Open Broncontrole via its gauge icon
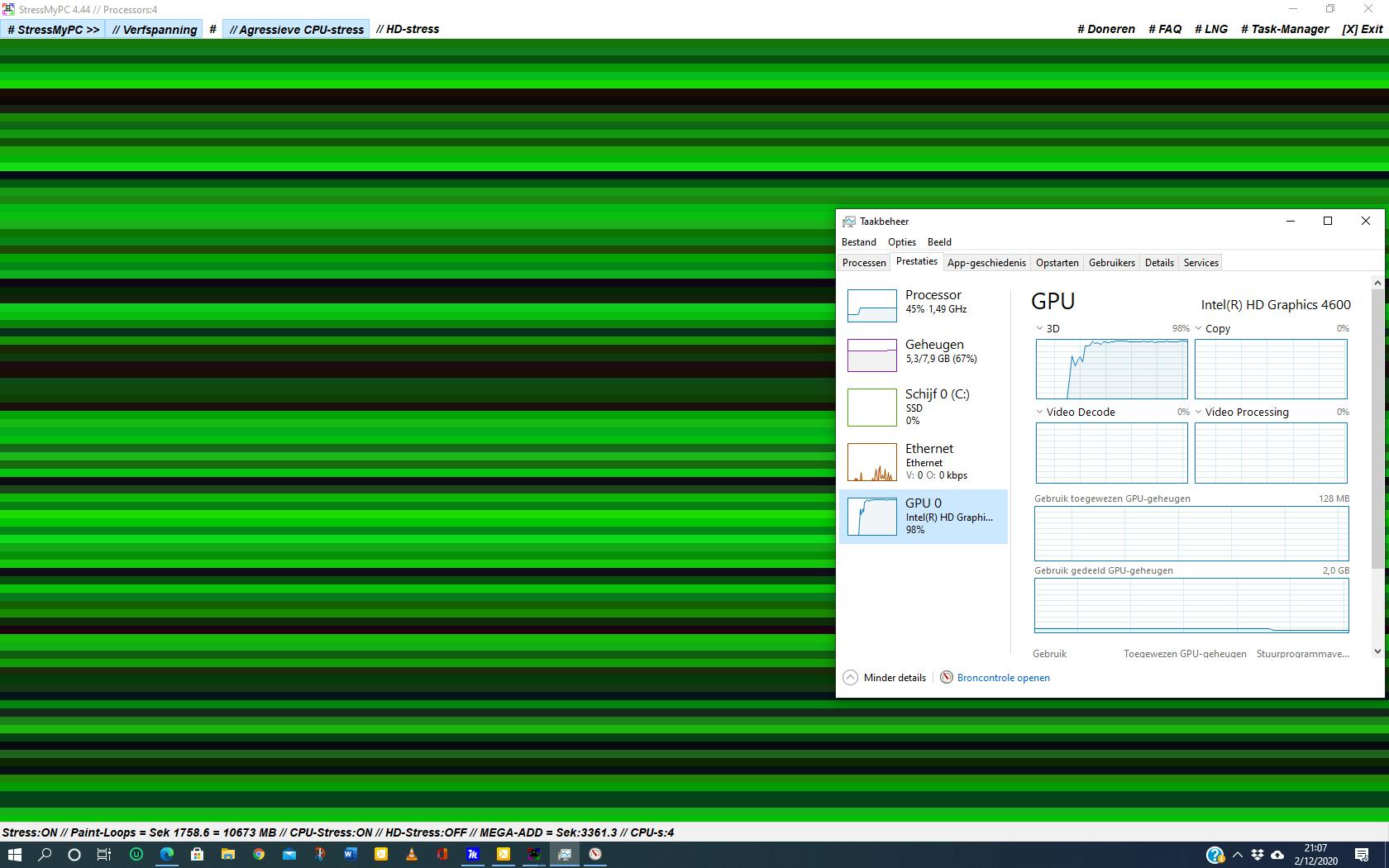 click(x=947, y=677)
